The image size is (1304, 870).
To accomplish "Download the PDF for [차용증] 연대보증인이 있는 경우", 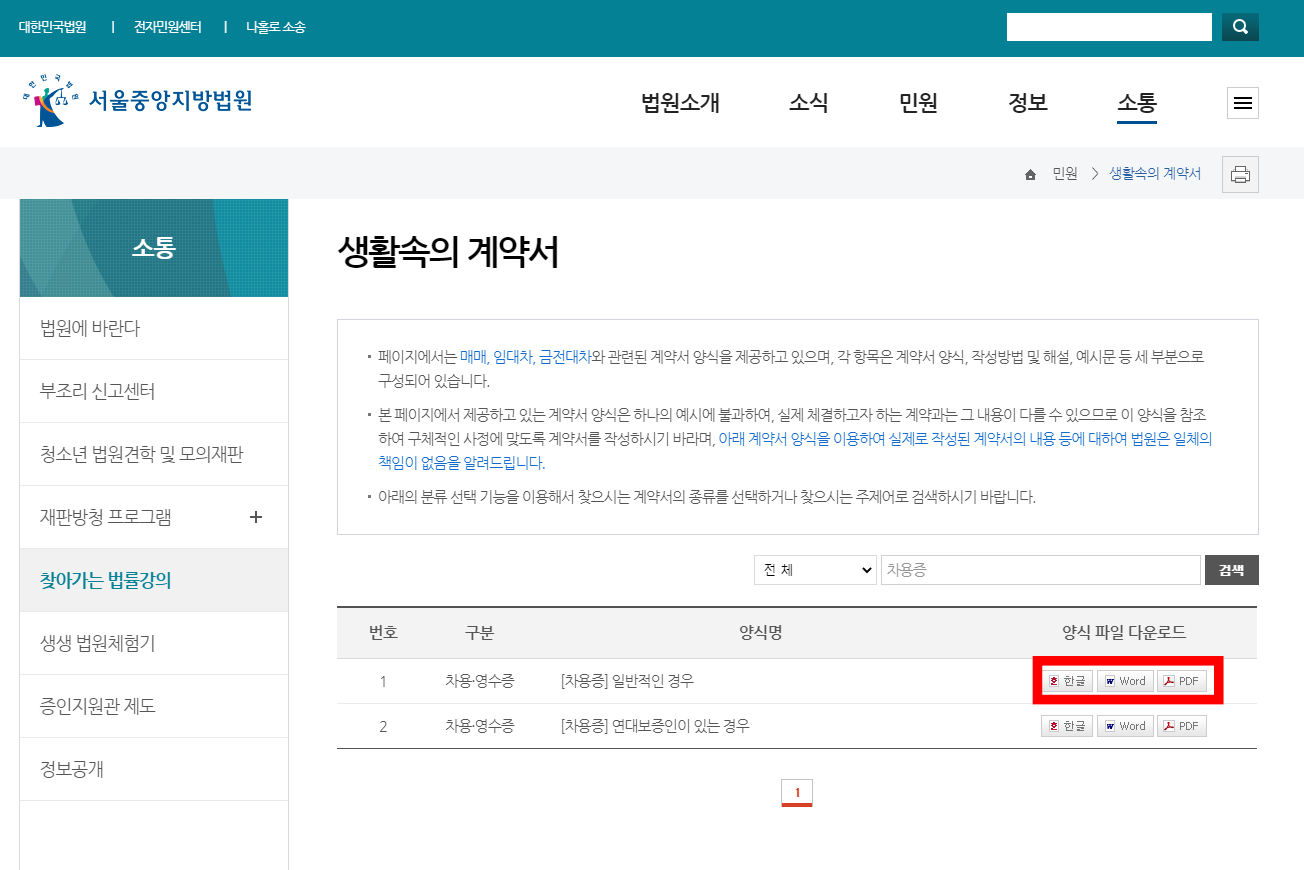I will (x=1181, y=725).
